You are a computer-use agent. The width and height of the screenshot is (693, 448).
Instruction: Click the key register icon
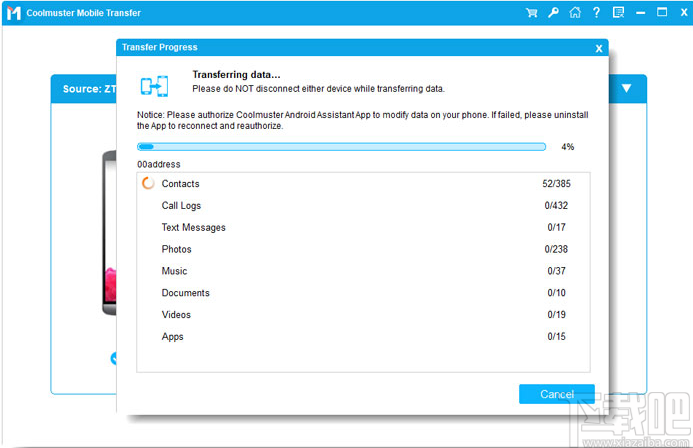553,13
